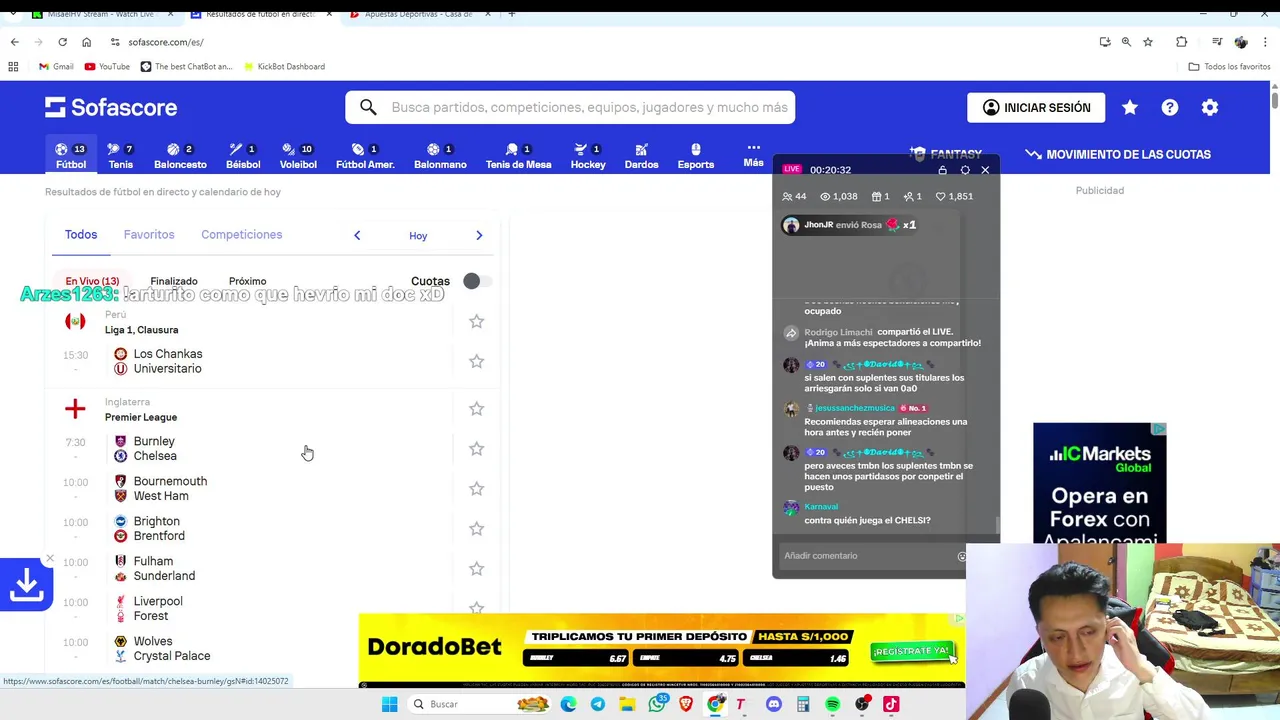Screen dimensions: 1280x720
Task: Open the Burnley vs Chelsea match
Action: click(x=250, y=448)
